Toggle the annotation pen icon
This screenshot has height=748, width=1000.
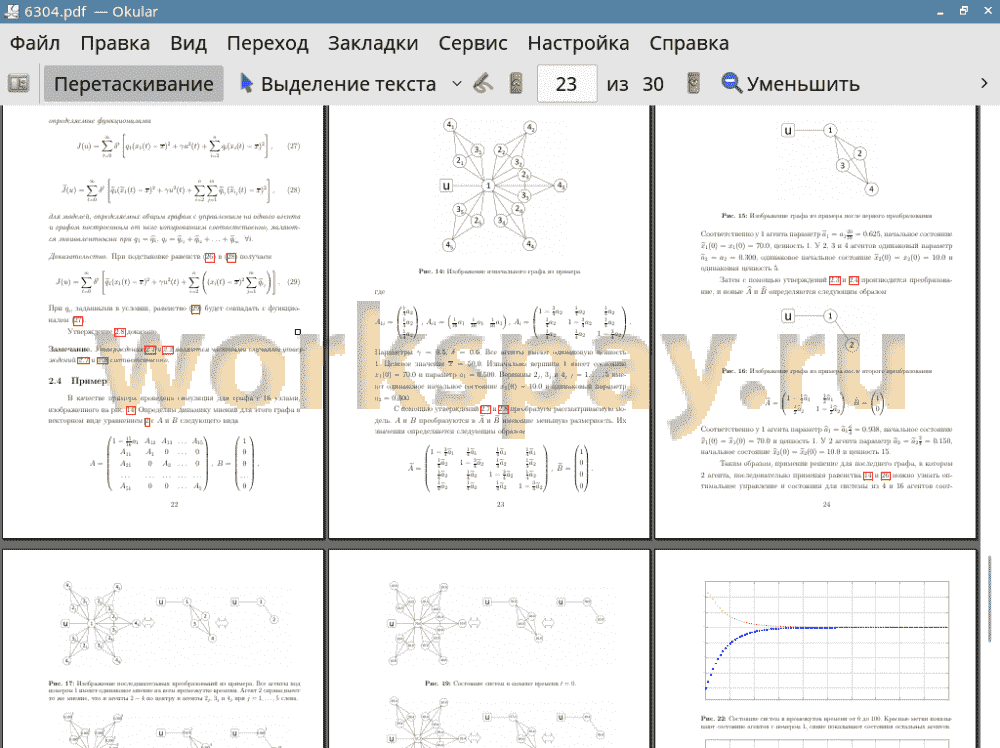pos(483,84)
